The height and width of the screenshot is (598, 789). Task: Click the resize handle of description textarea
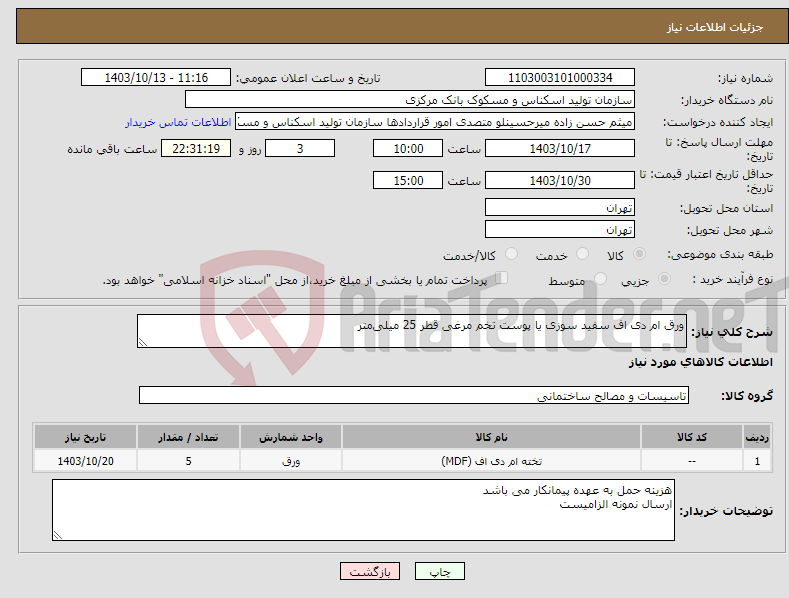143,342
